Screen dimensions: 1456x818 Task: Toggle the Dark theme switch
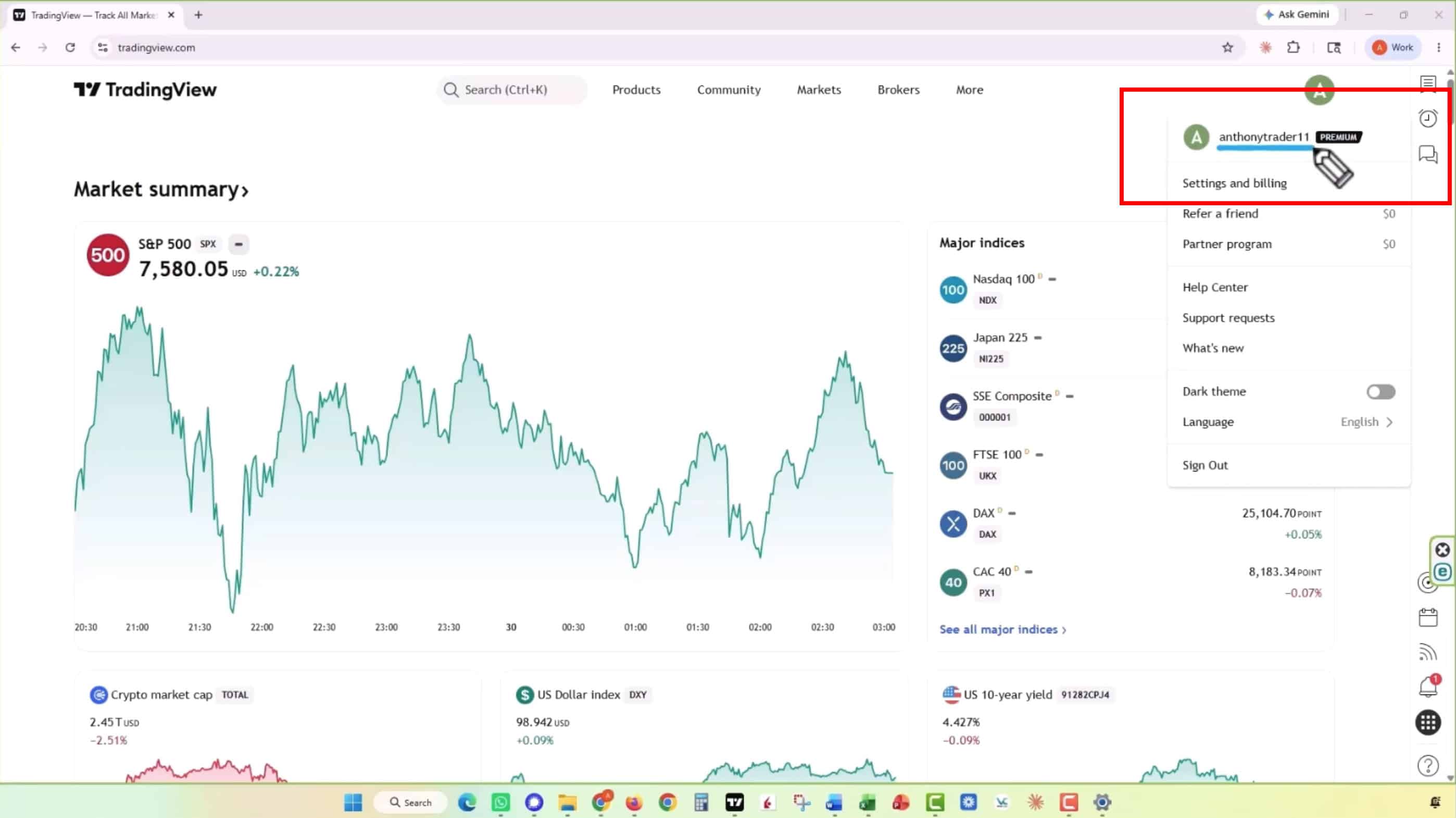click(1380, 391)
